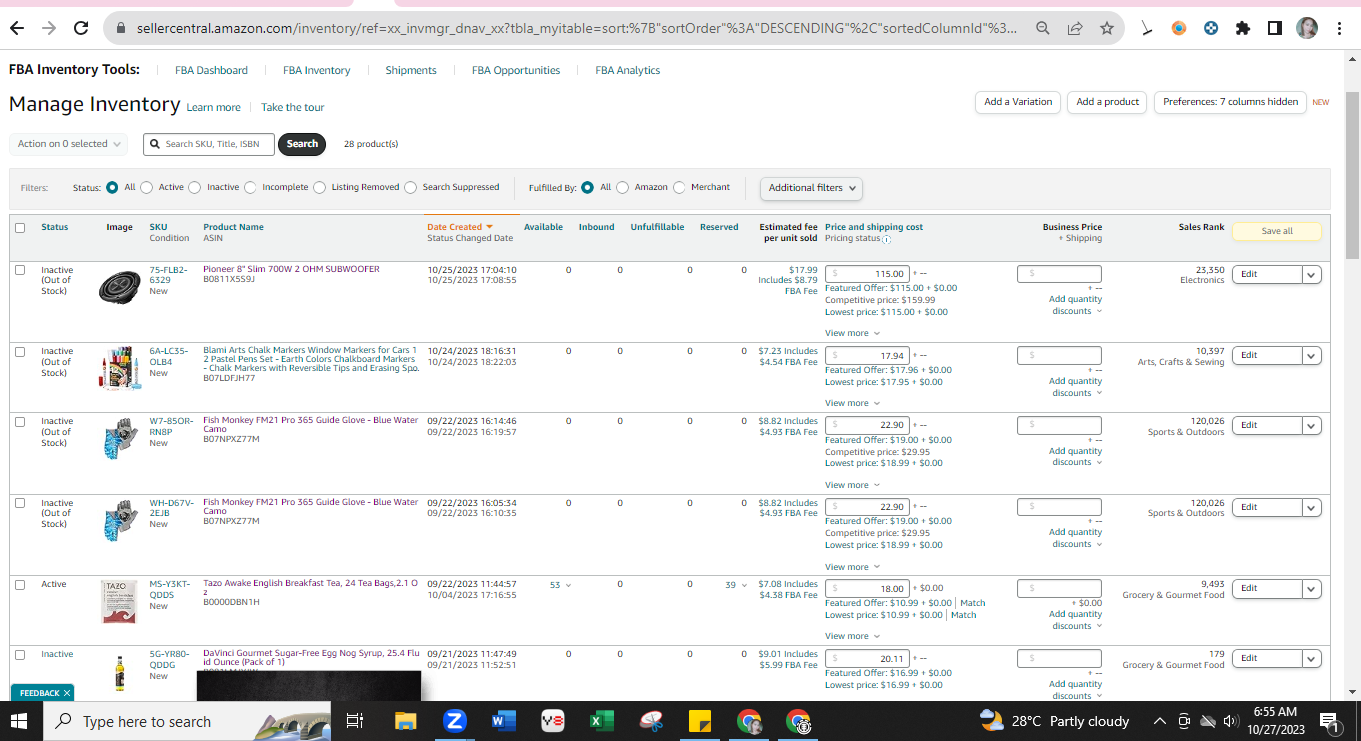Open Sticky Notes from the taskbar

tap(699, 721)
